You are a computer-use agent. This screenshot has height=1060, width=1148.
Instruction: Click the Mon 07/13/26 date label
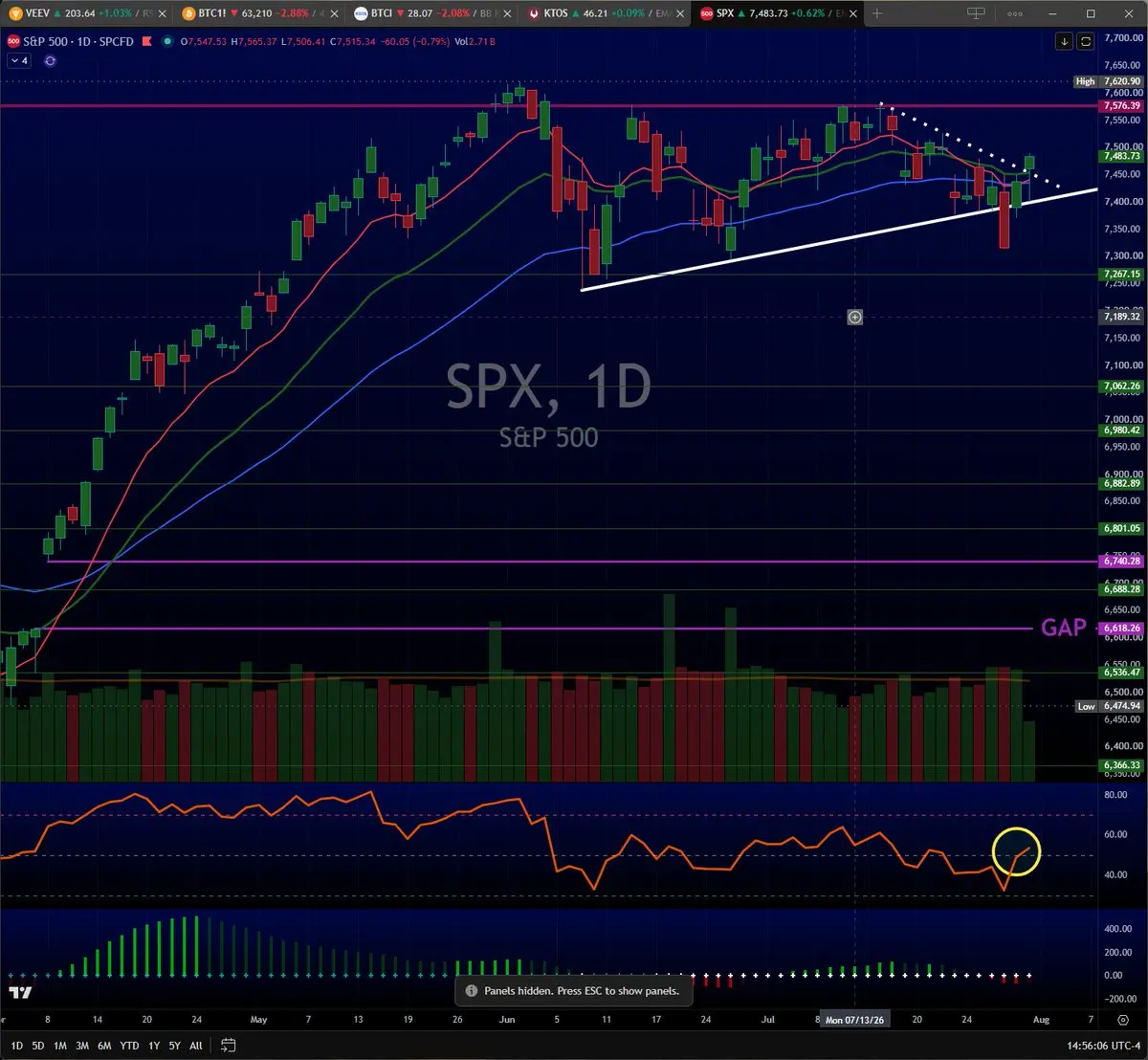click(x=855, y=1020)
